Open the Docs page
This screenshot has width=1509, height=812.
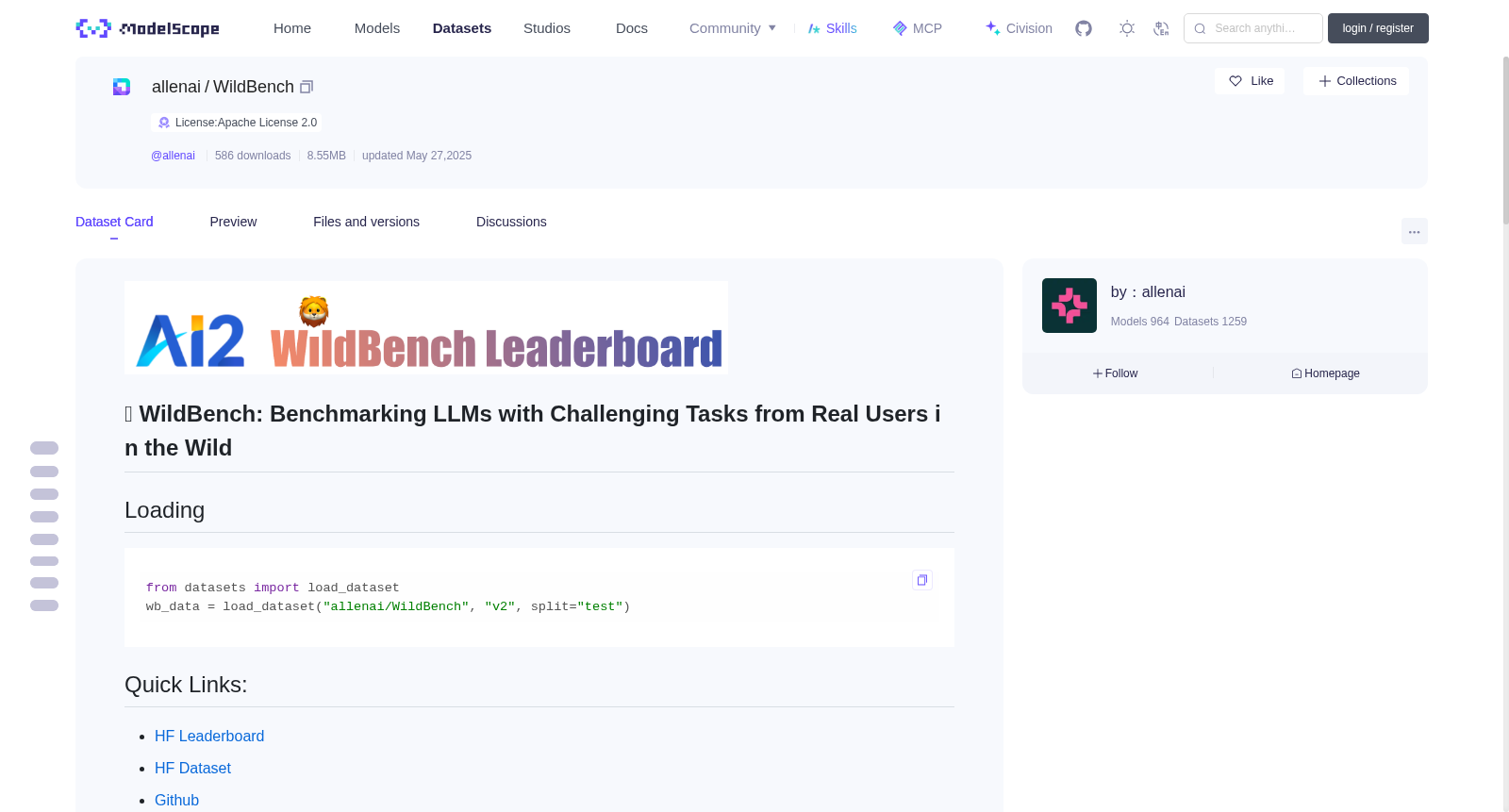coord(632,28)
